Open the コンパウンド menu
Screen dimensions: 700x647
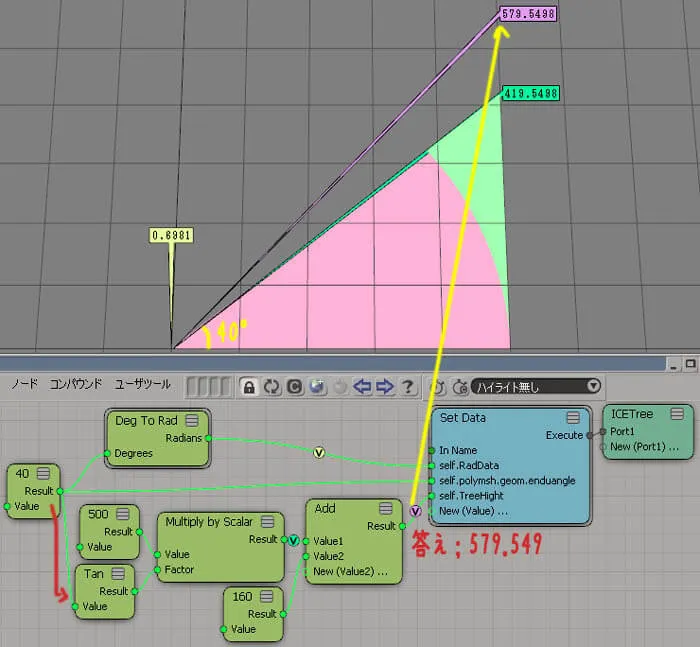click(x=75, y=384)
